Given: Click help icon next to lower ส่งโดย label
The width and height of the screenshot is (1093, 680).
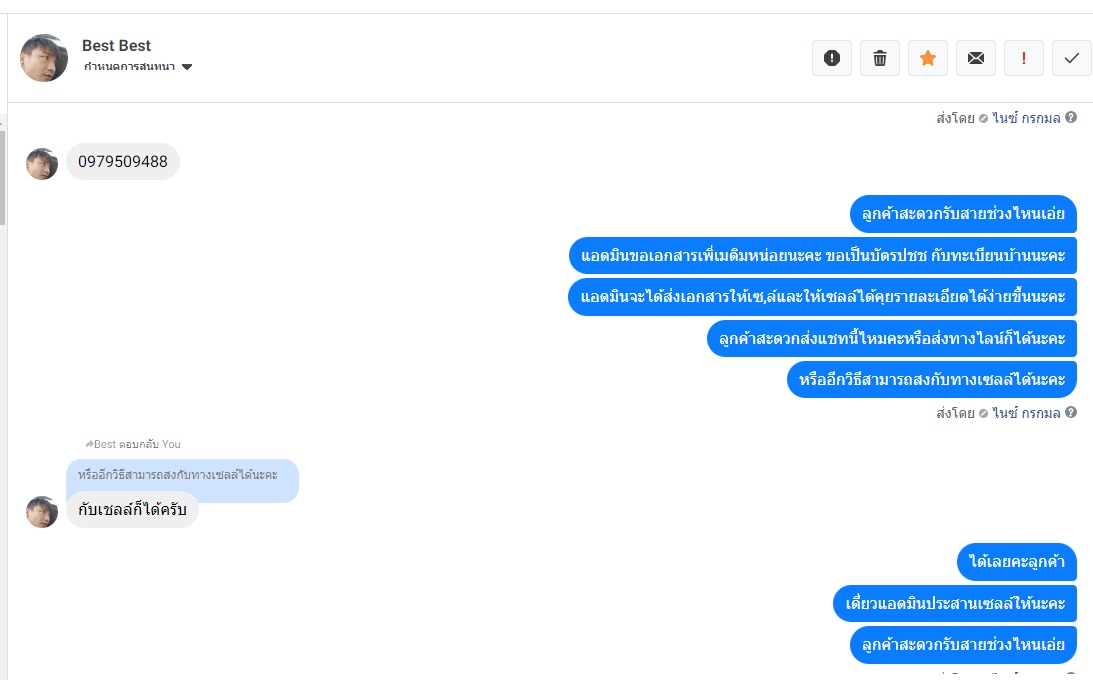Looking at the screenshot, I should (x=1071, y=412).
